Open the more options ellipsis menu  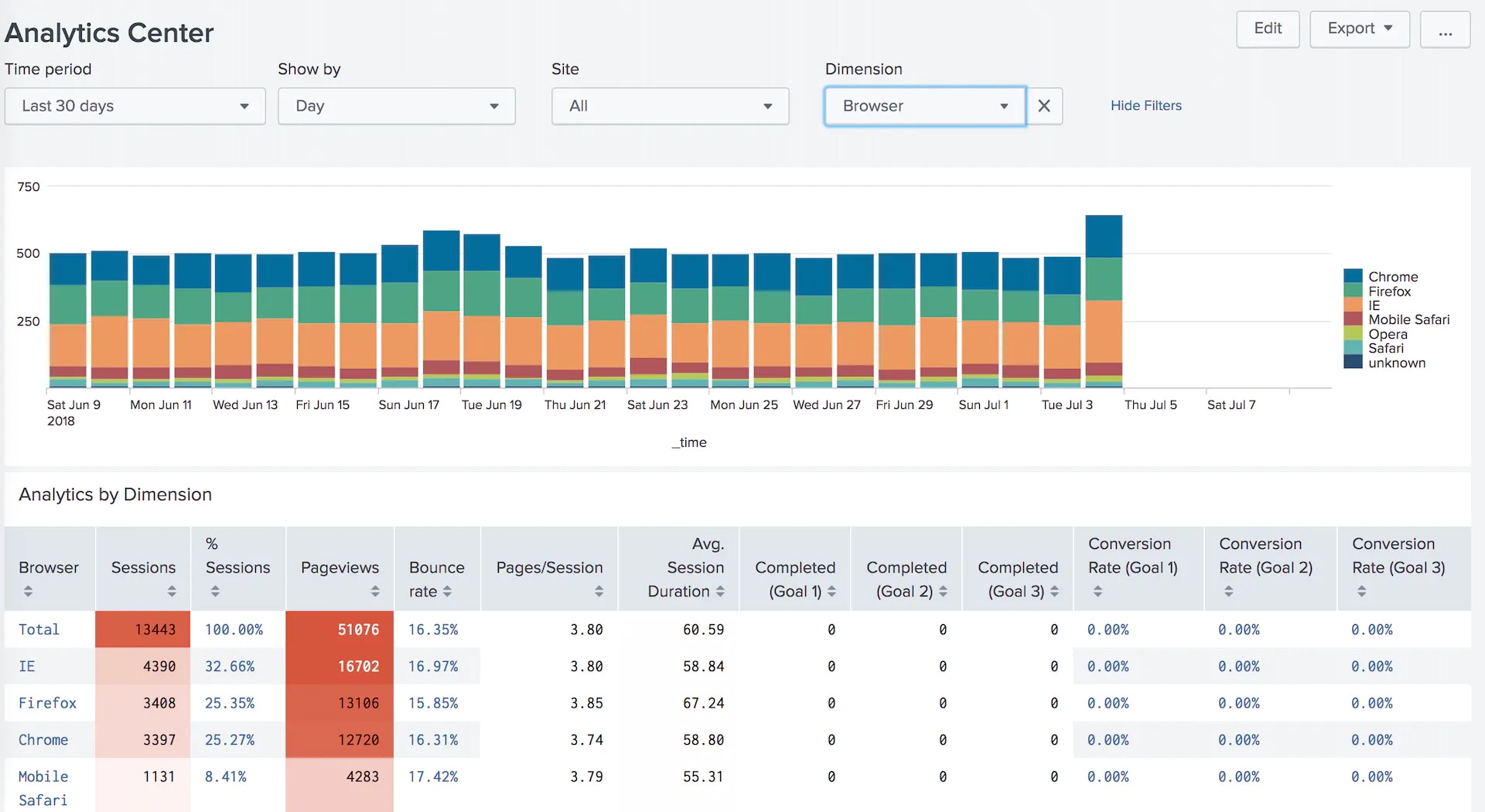(x=1445, y=29)
